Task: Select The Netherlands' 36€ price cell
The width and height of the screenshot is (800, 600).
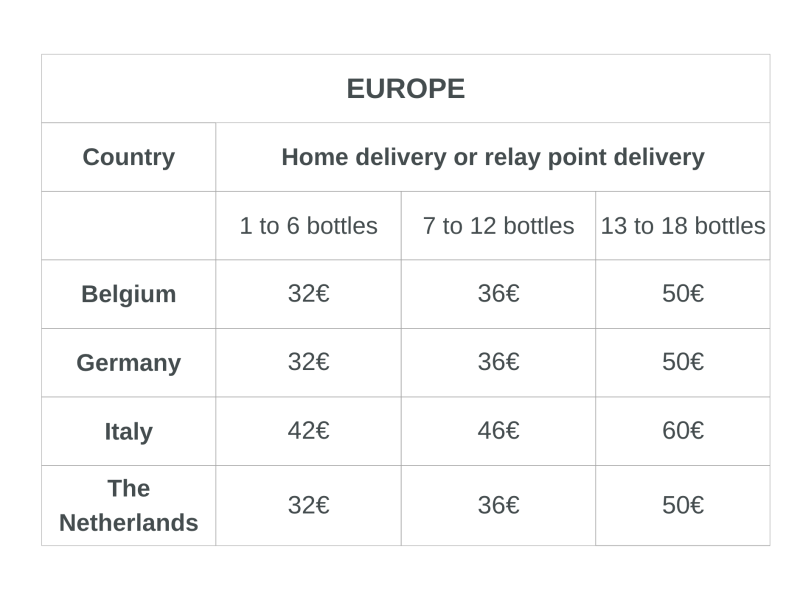Action: point(498,506)
